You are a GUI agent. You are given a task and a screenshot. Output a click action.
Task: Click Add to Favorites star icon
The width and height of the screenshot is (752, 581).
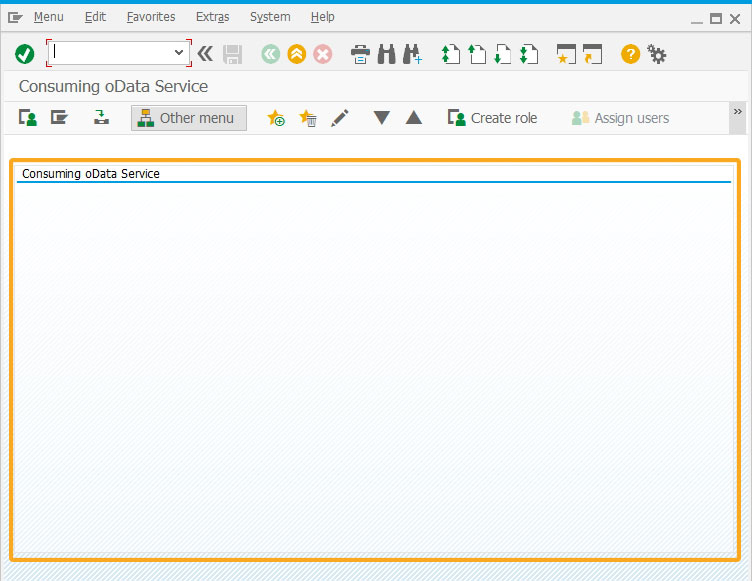(276, 118)
